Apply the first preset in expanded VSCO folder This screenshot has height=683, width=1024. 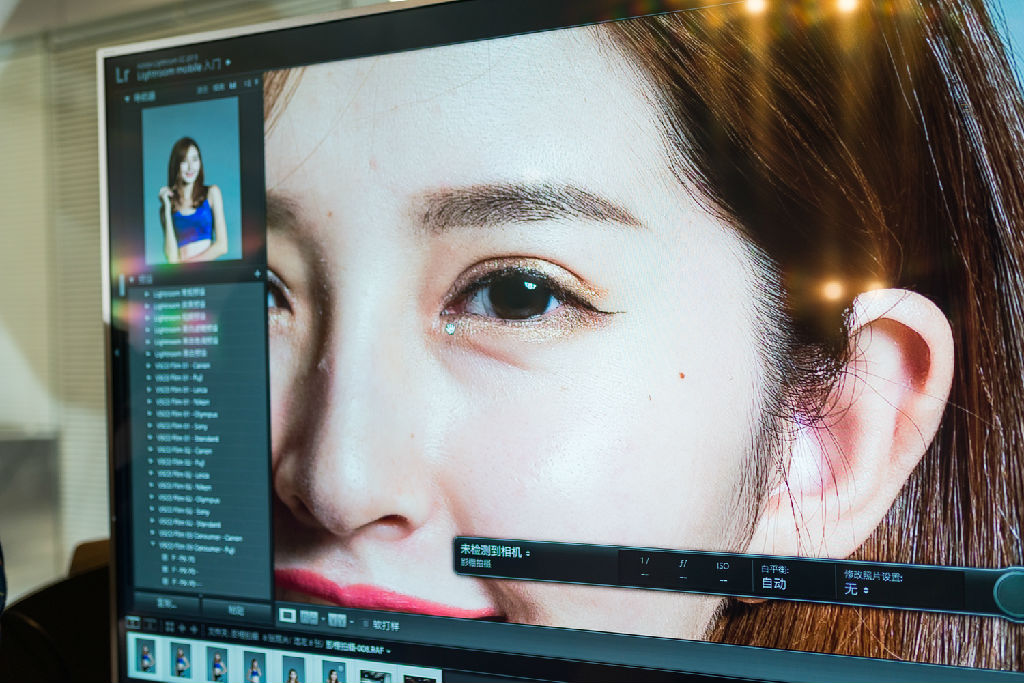tap(179, 559)
